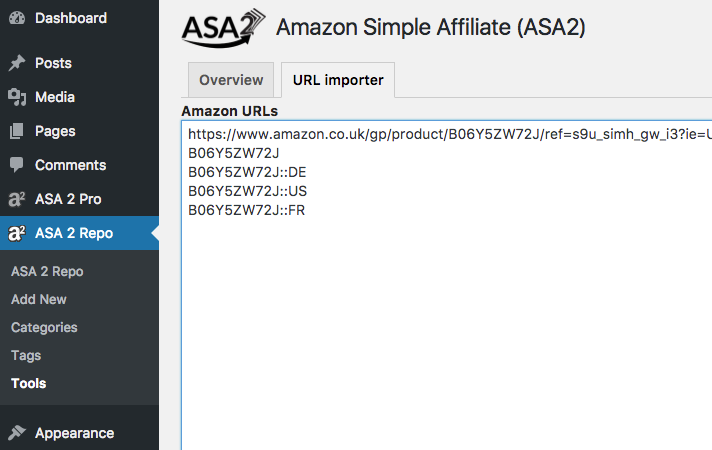Click the ASA2 logo in the header
712x450 pixels.
[223, 28]
